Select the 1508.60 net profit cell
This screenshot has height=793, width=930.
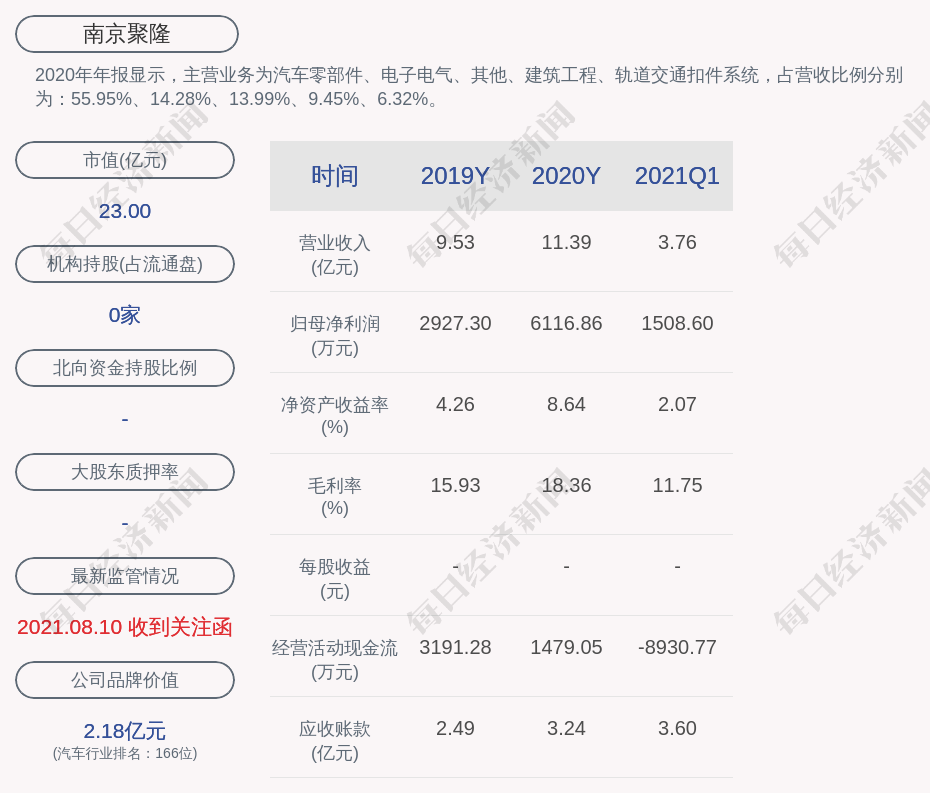pyautogui.click(x=677, y=323)
